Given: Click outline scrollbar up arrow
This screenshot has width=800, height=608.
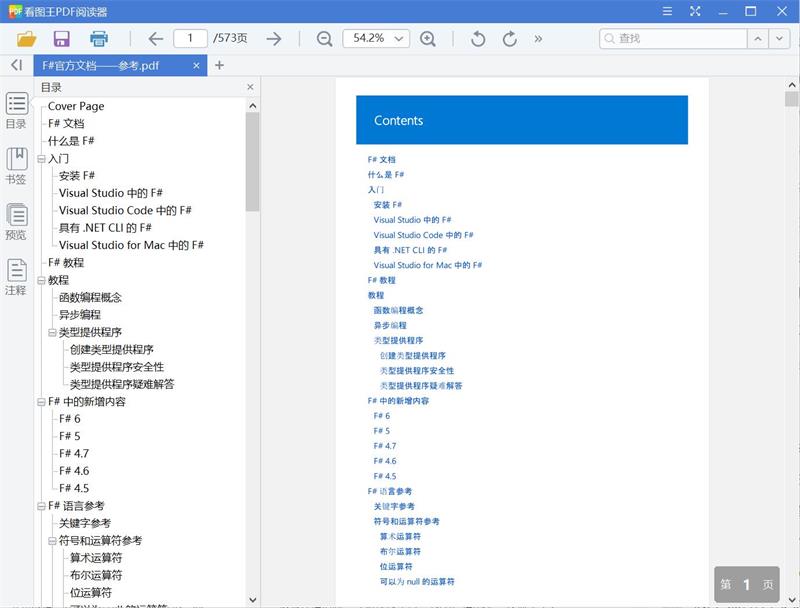Looking at the screenshot, I should coord(252,106).
